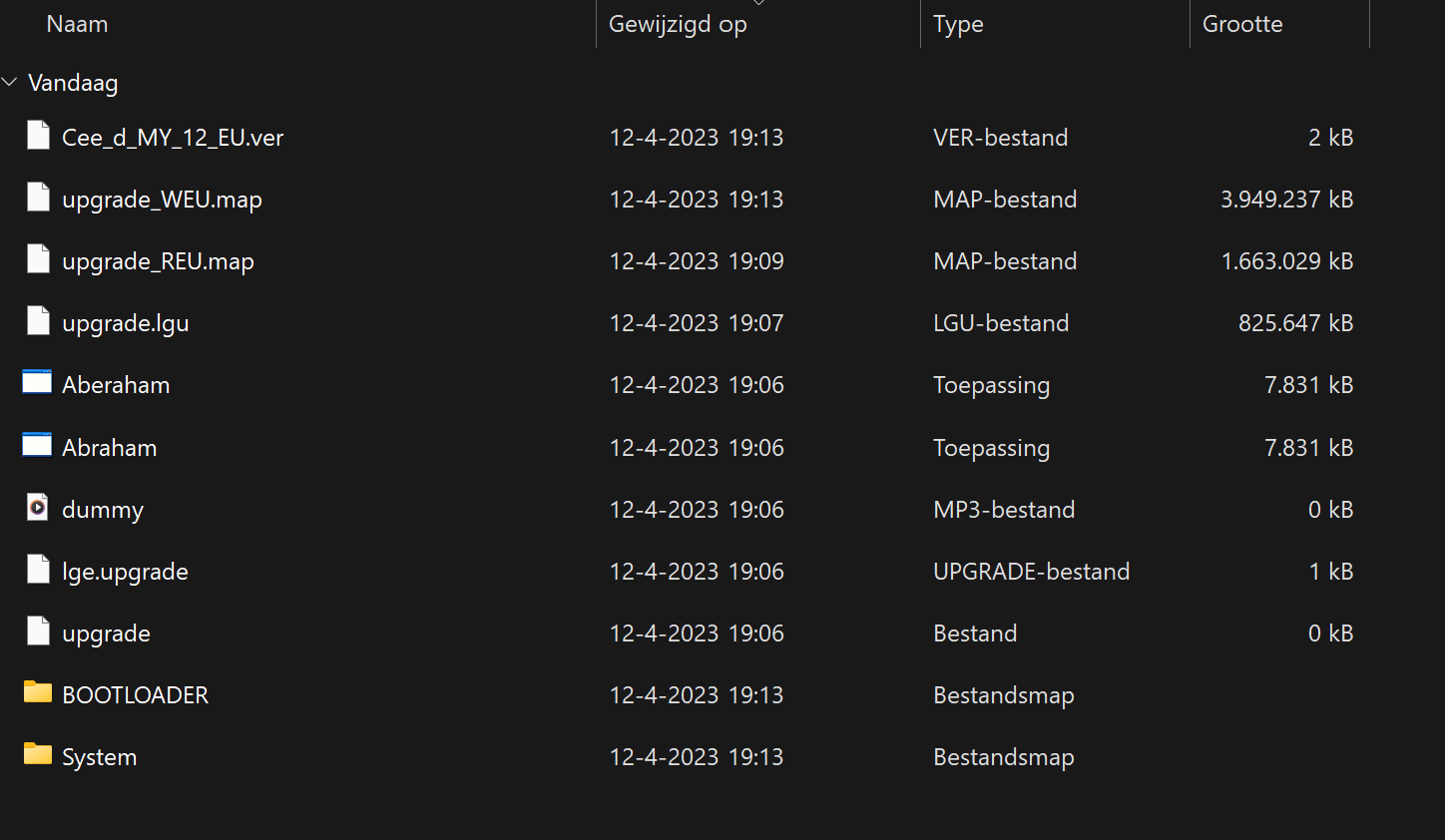Select the upgrade_REU.map file name
Screen dimensions: 1445x840
click(158, 261)
